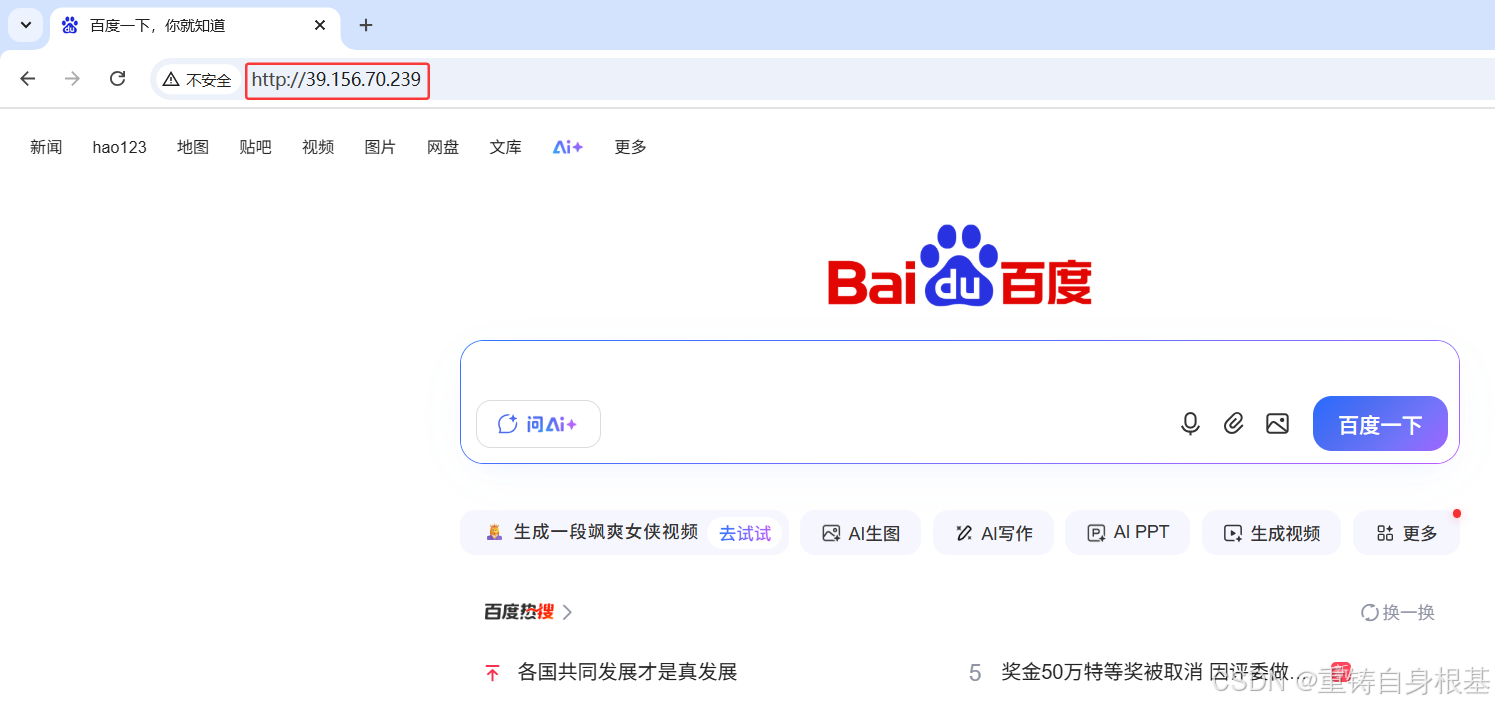The width and height of the screenshot is (1495, 707).
Task: Open the 地图 link
Action: point(193,147)
